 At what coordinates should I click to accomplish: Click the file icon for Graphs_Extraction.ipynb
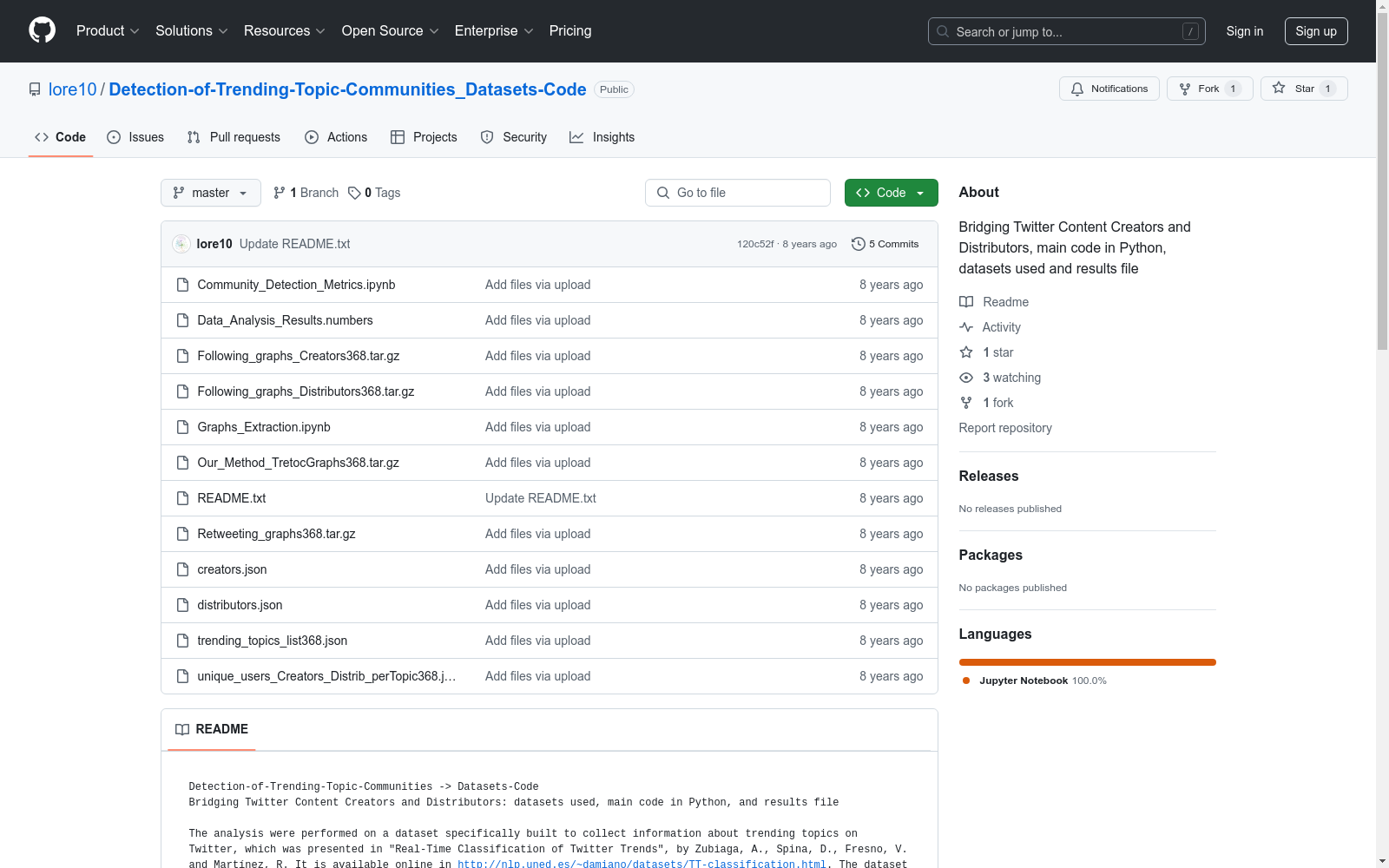pyautogui.click(x=182, y=427)
